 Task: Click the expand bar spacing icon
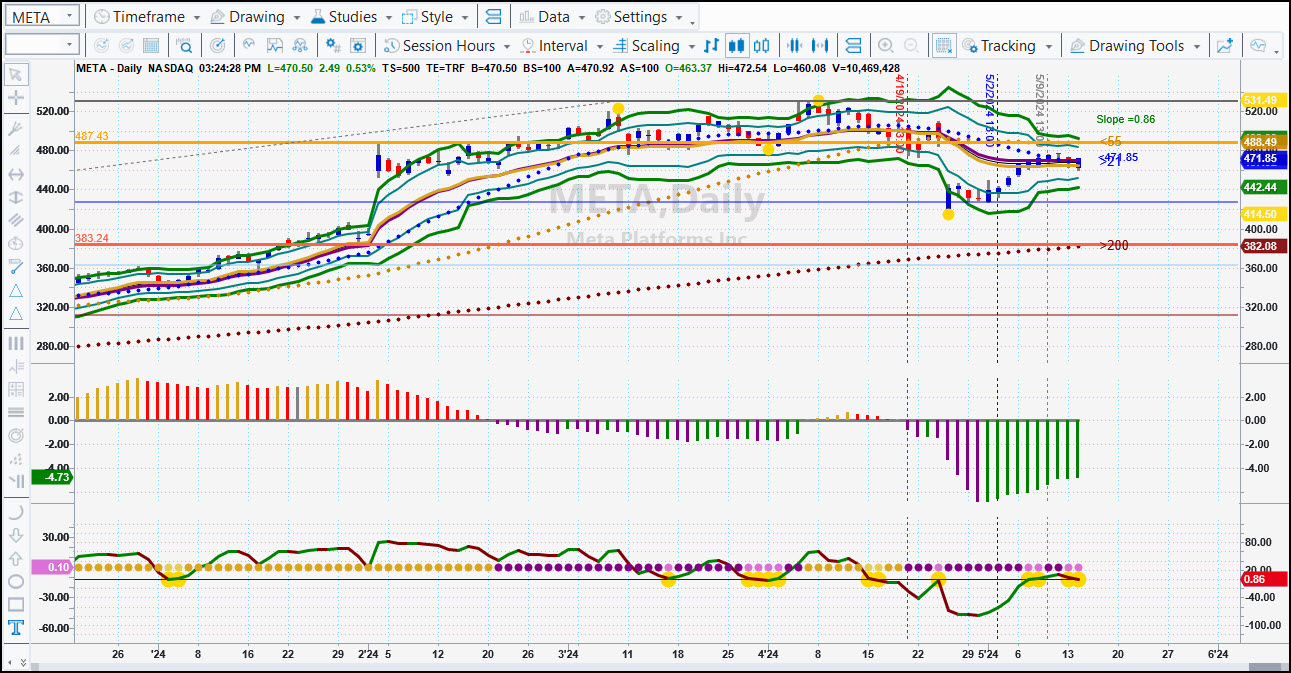(x=821, y=46)
